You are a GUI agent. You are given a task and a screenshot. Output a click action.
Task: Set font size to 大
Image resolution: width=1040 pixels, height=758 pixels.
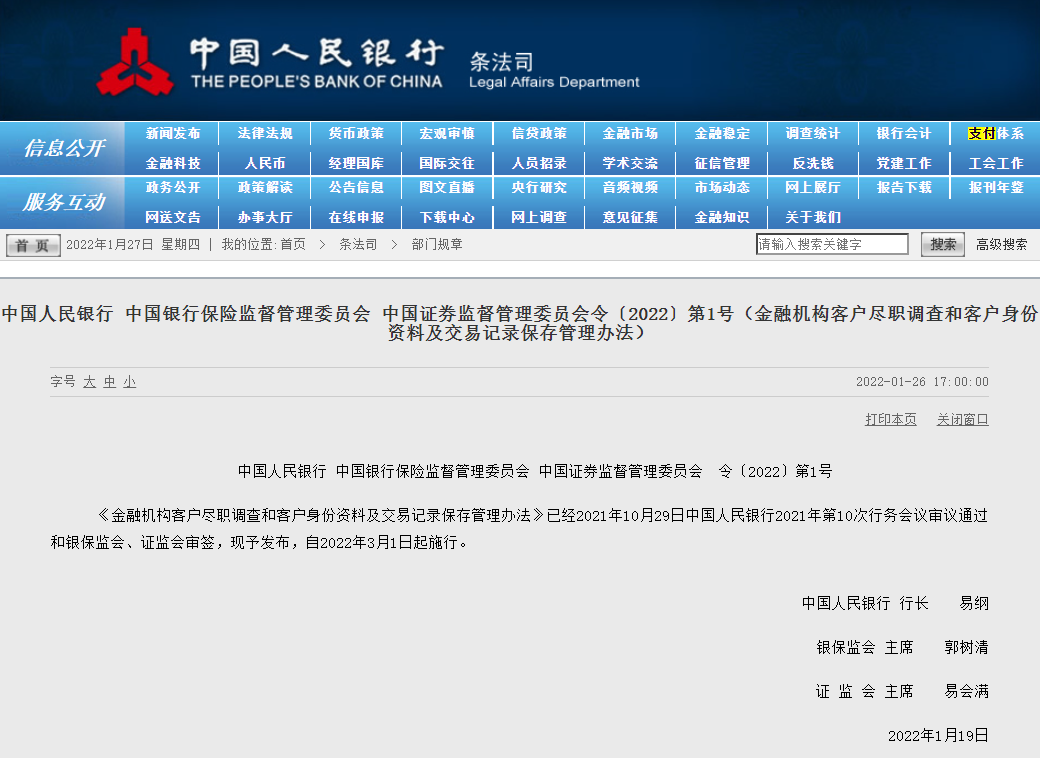90,382
